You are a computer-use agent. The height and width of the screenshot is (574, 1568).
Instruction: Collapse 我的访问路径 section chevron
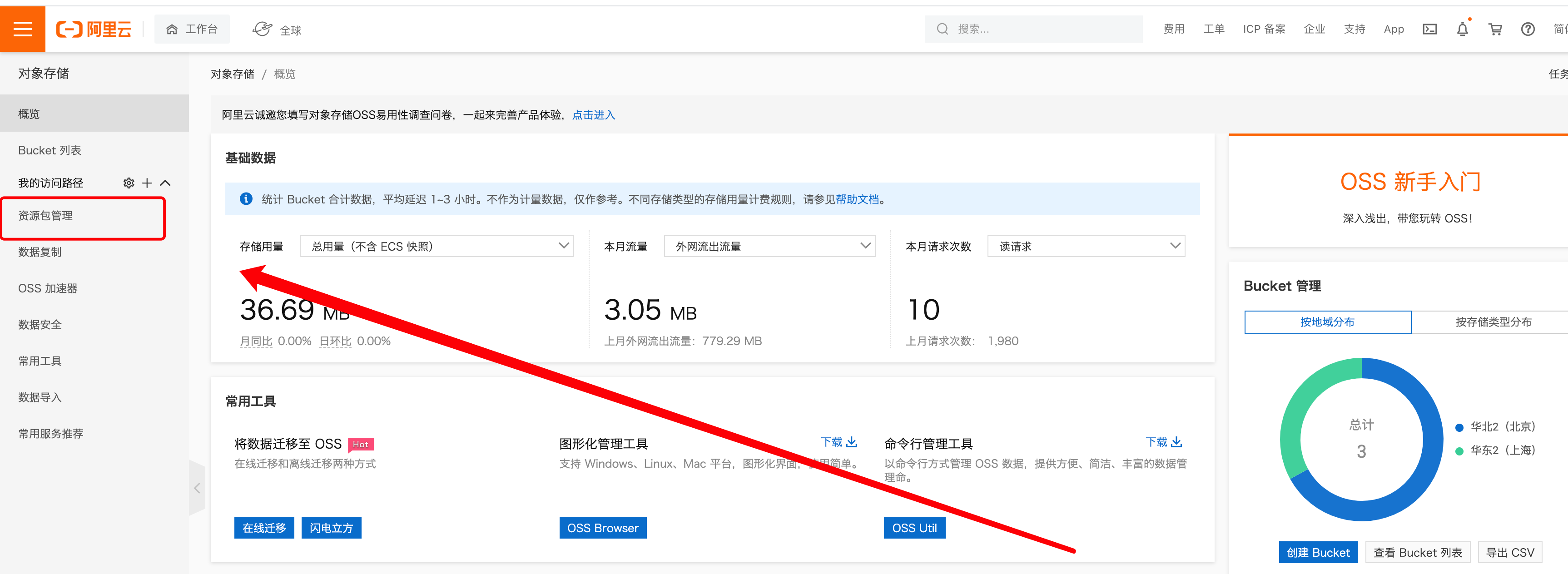tap(165, 183)
